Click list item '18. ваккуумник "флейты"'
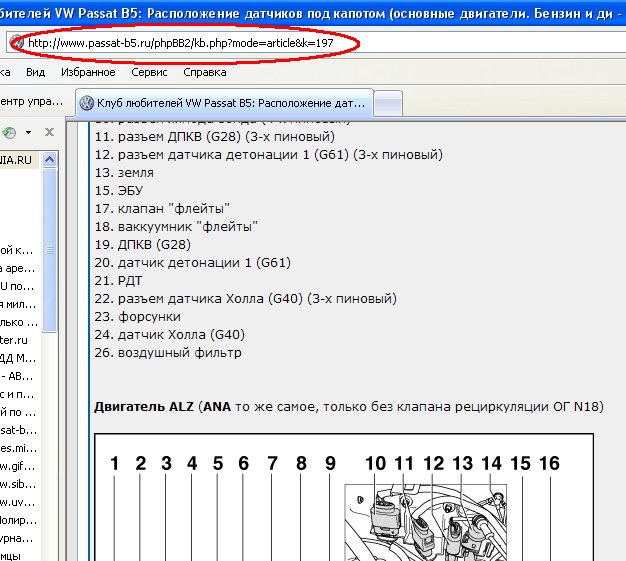The height and width of the screenshot is (561, 626). coord(176,226)
